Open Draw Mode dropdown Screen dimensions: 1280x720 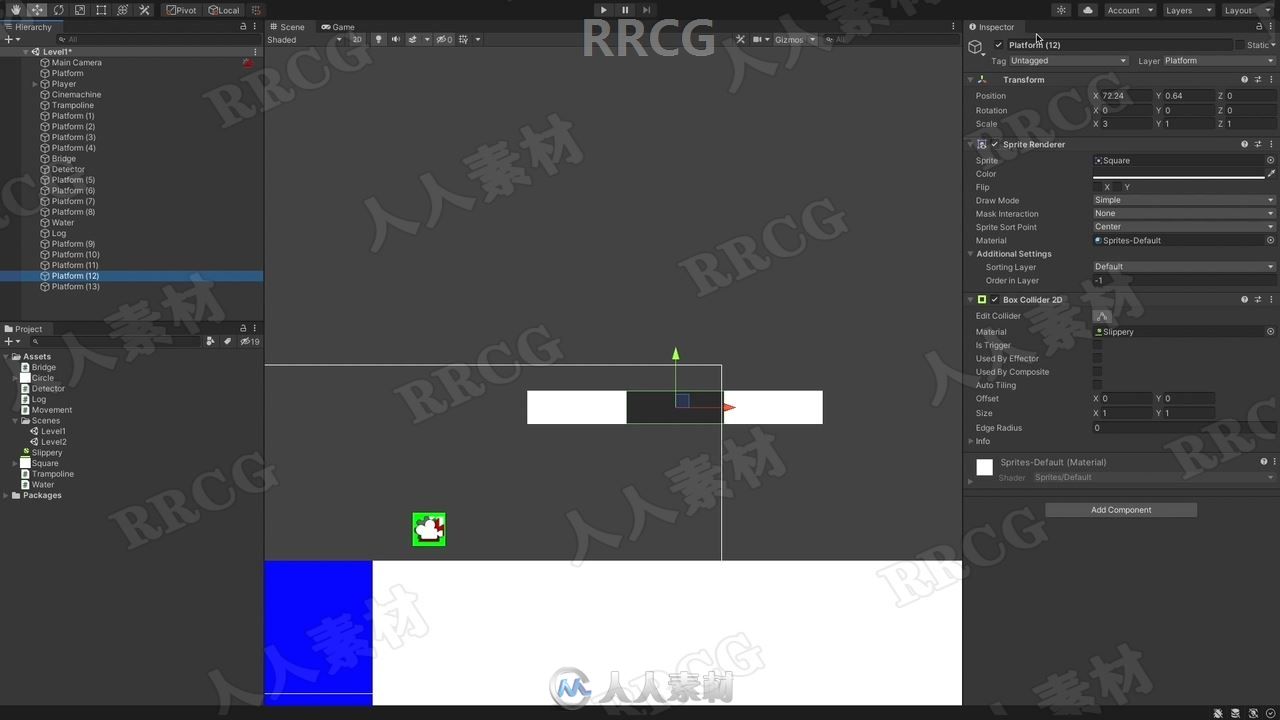tap(1184, 200)
